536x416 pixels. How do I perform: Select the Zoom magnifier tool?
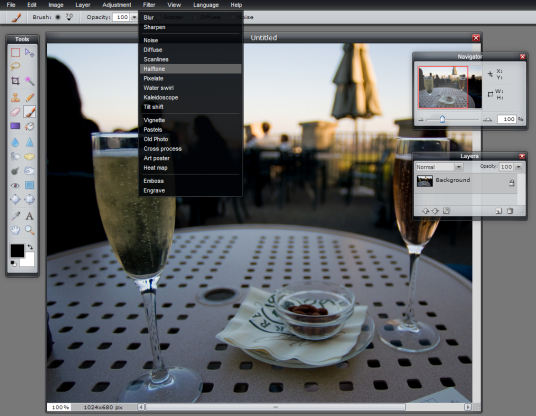click(30, 230)
